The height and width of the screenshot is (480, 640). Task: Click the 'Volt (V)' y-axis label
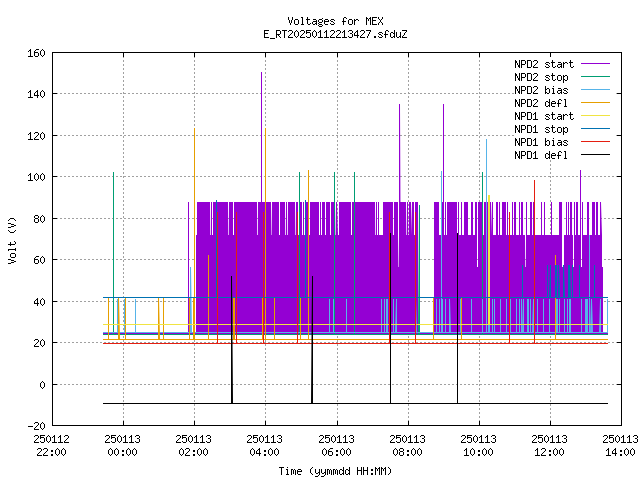point(12,240)
